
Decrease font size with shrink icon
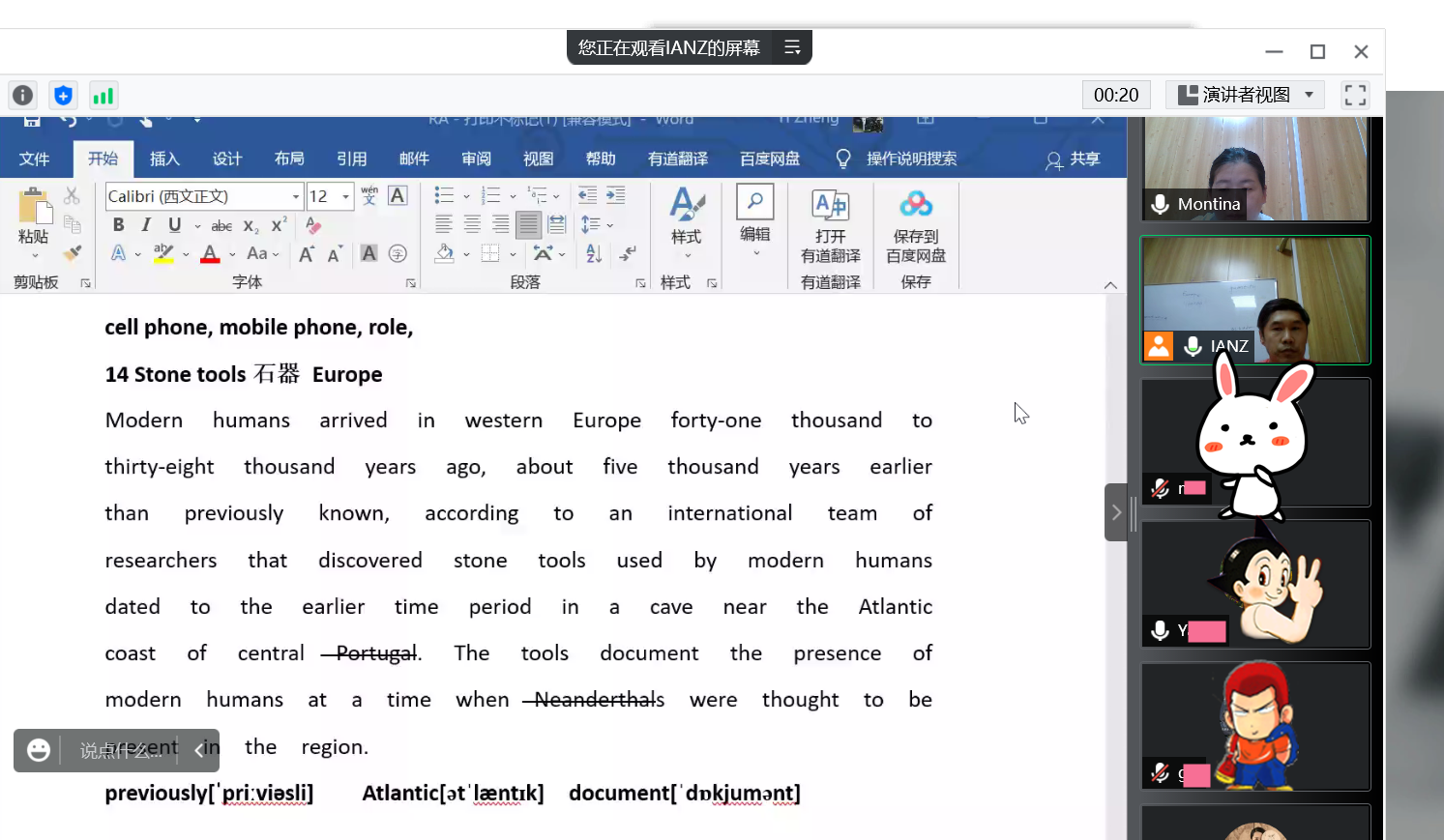(335, 254)
